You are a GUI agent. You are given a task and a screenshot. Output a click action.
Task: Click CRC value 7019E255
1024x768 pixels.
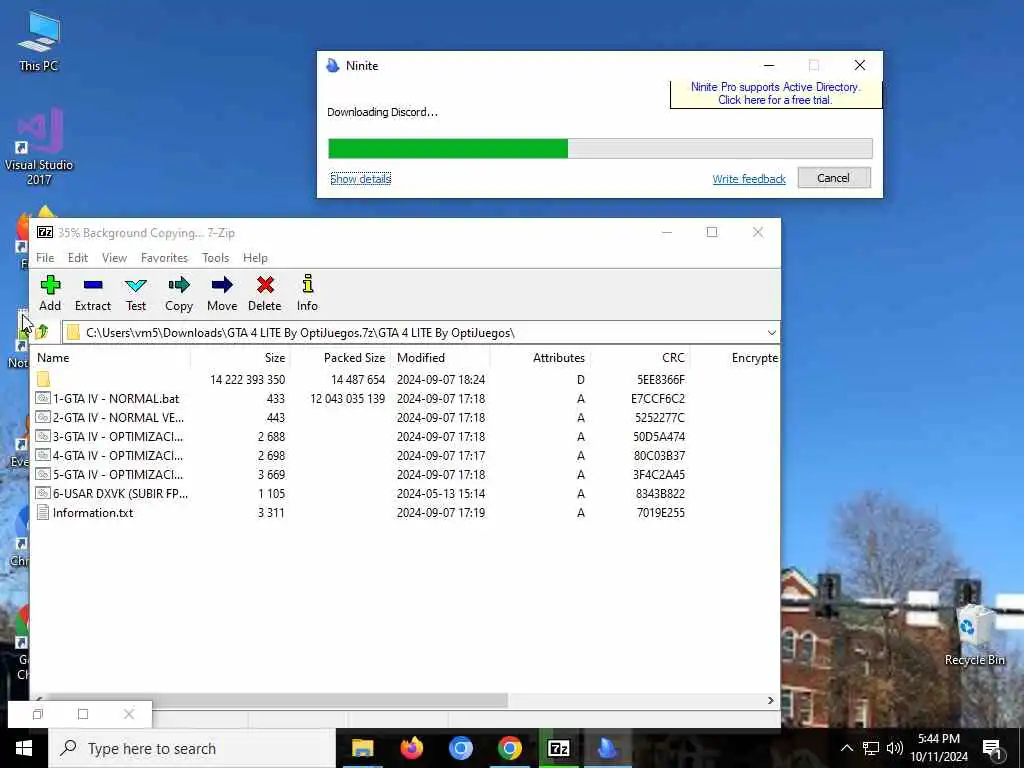pyautogui.click(x=661, y=513)
